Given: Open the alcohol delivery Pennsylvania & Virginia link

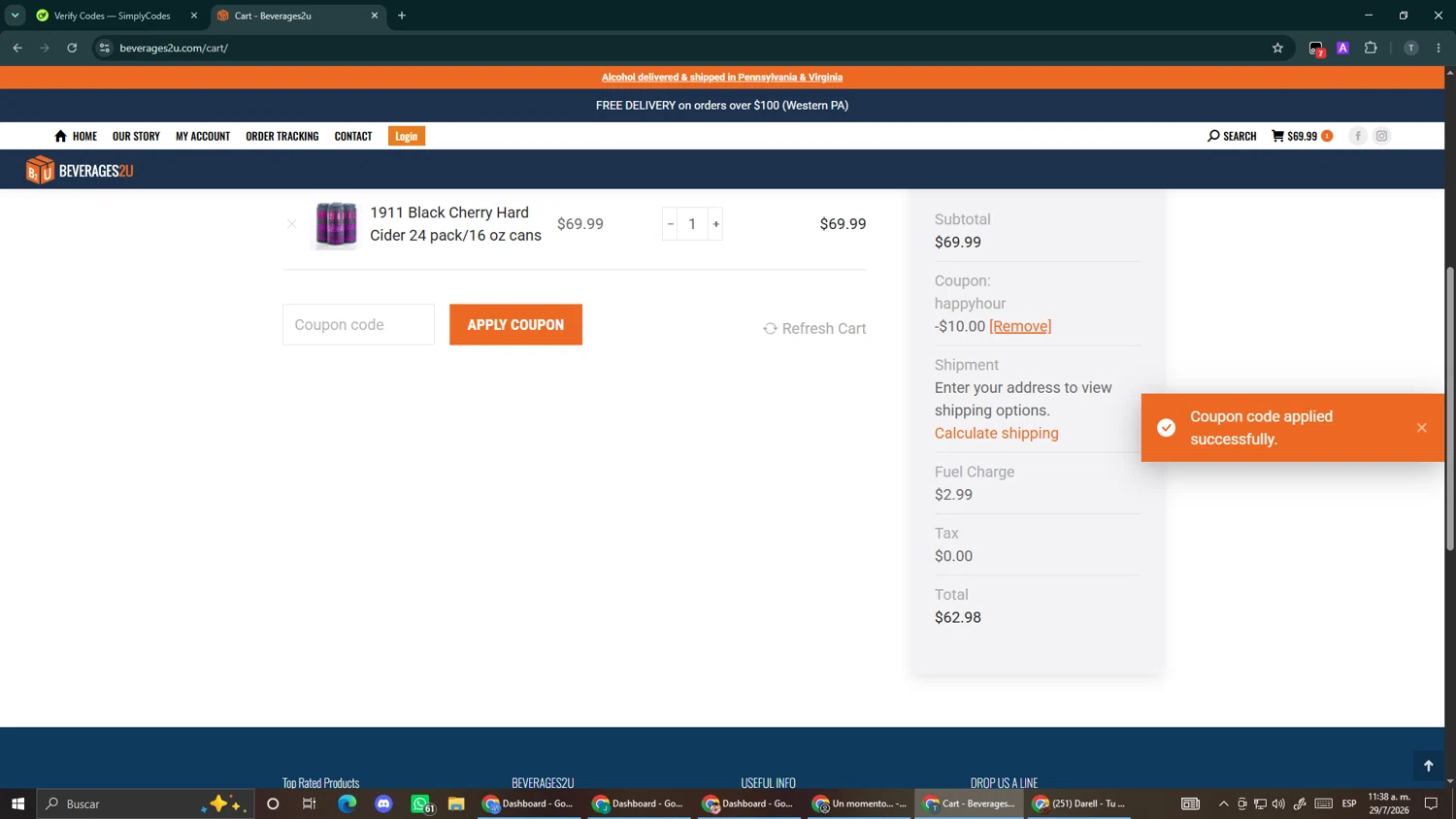Looking at the screenshot, I should [722, 78].
